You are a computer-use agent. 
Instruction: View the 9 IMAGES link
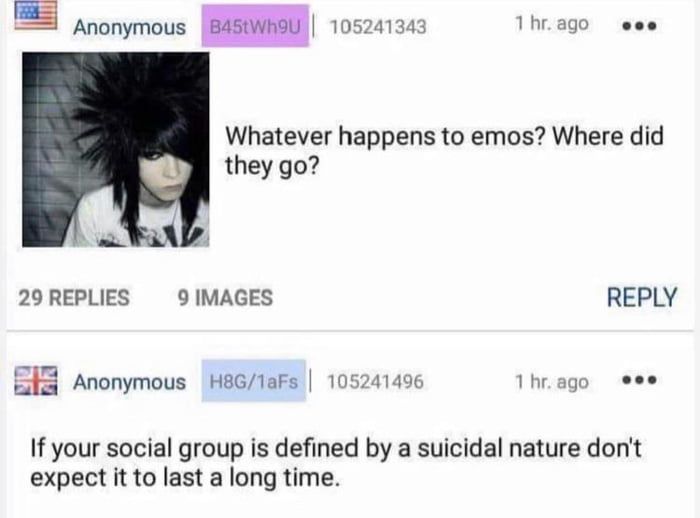(x=225, y=298)
